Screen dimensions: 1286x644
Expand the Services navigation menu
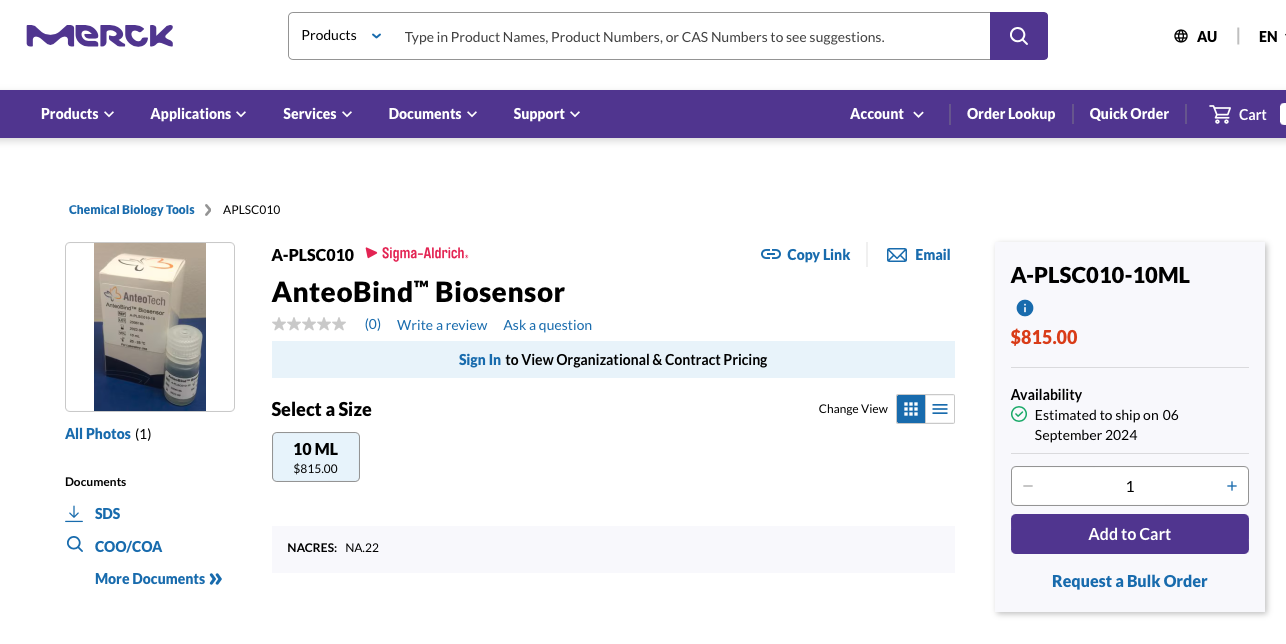[x=318, y=114]
